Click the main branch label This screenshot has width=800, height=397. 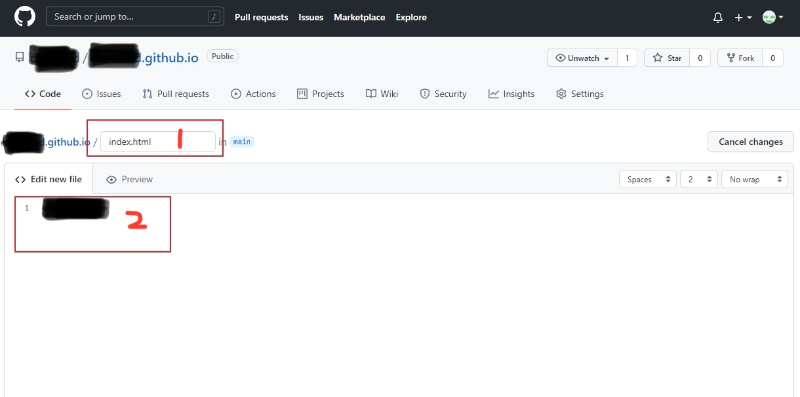tap(242, 142)
